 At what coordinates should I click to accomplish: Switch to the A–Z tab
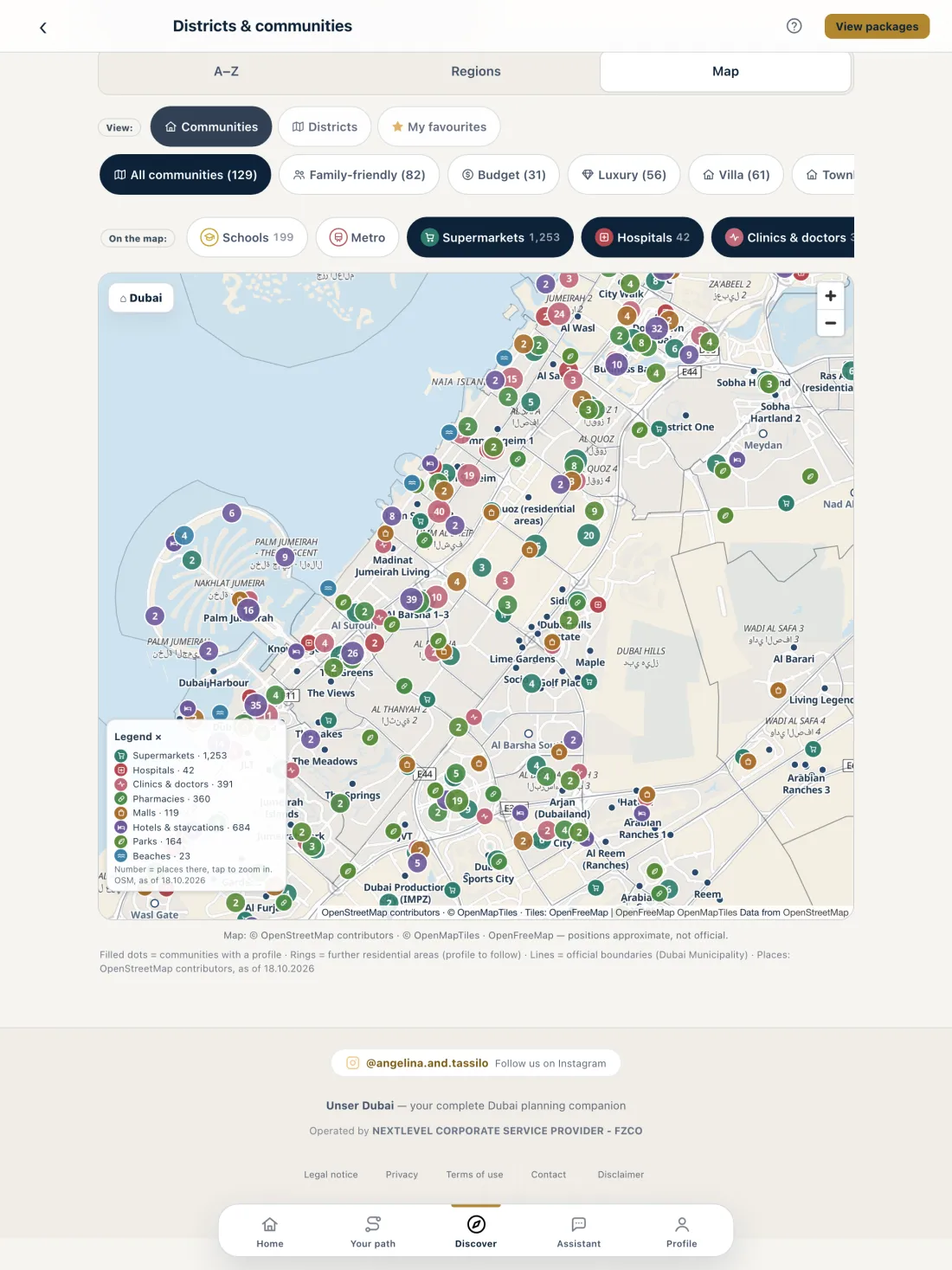tap(226, 72)
